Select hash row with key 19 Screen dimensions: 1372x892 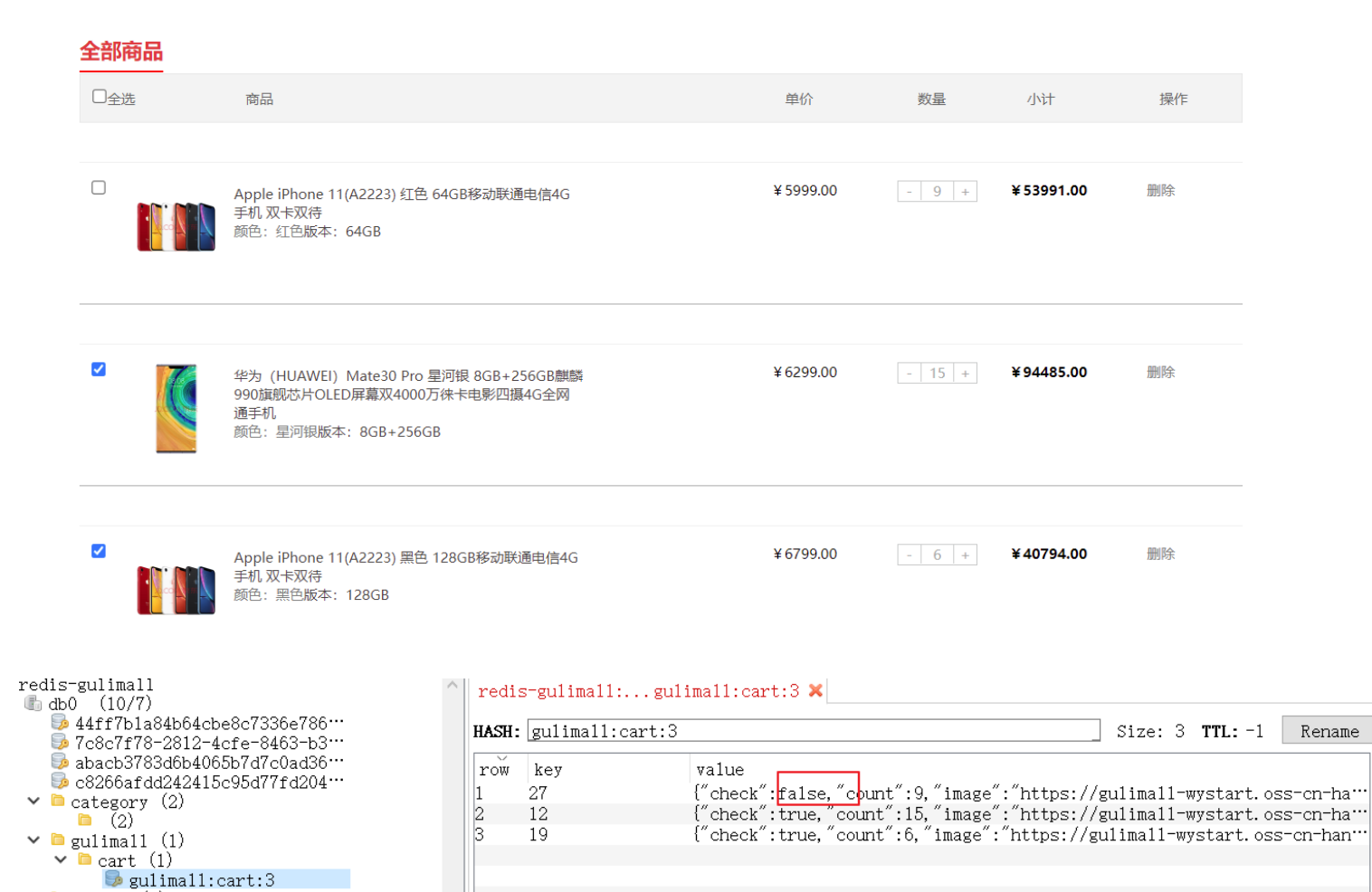point(921,835)
